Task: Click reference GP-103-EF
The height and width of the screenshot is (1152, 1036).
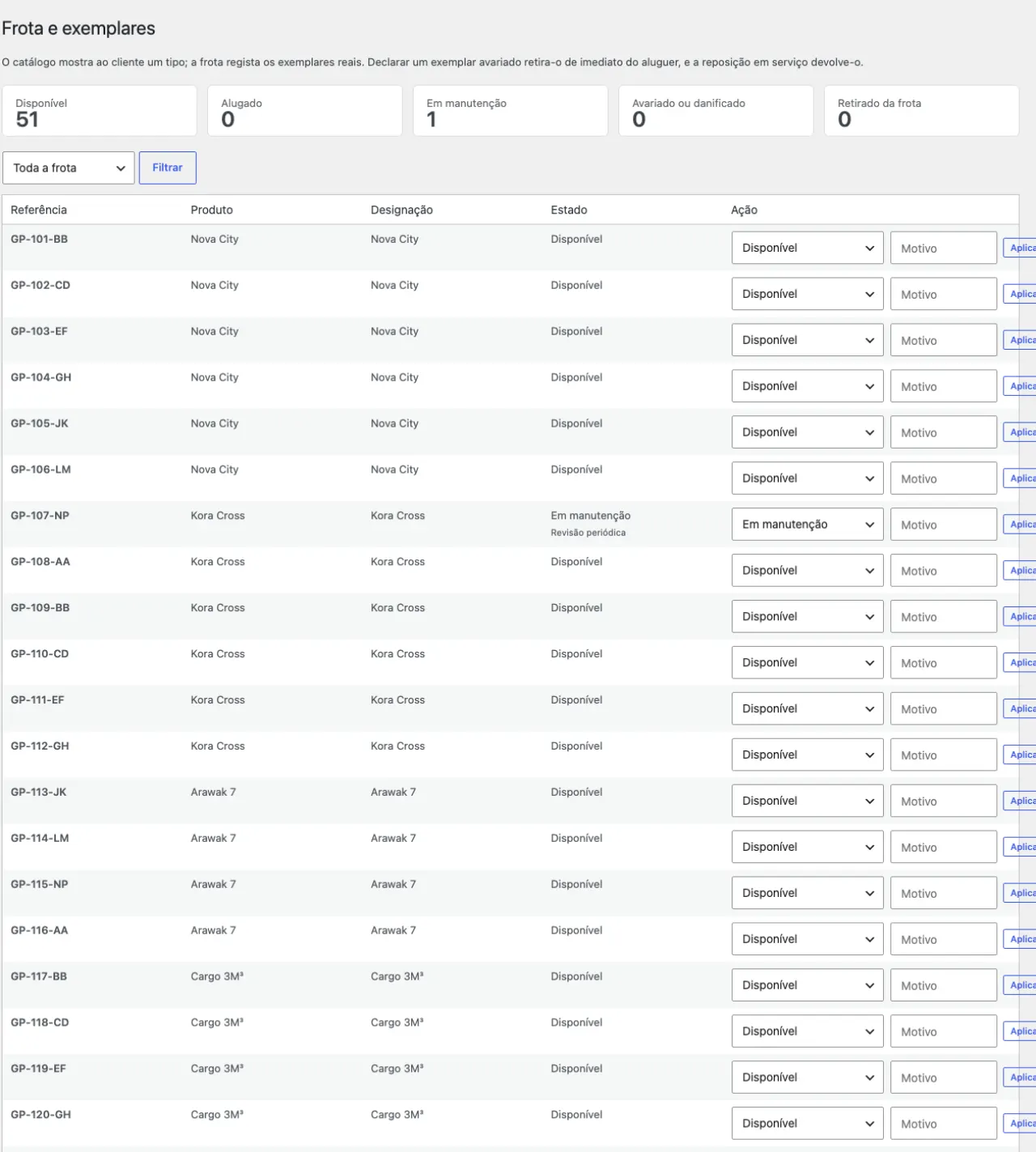Action: (39, 331)
